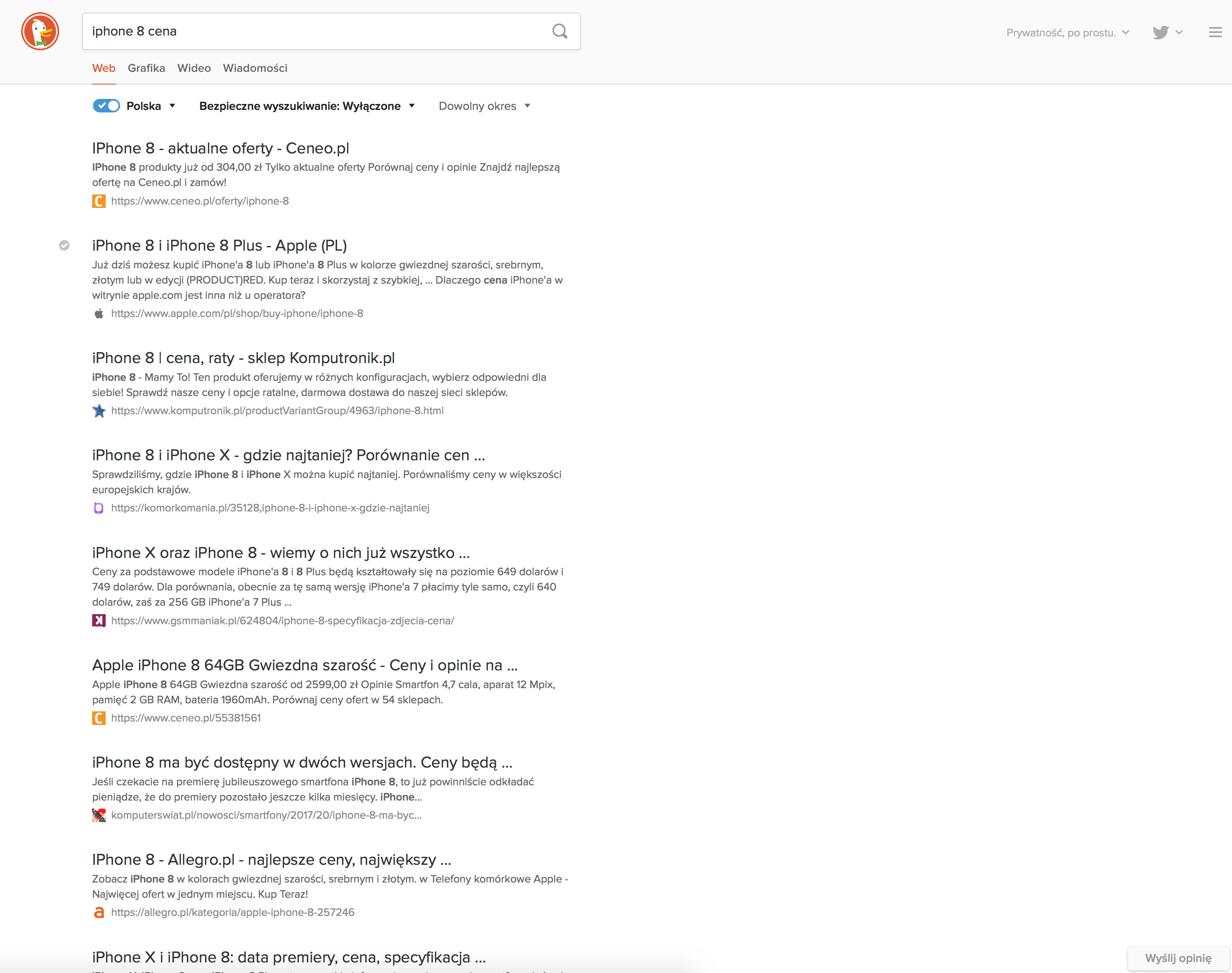Expand the Polska region dropdown

151,106
